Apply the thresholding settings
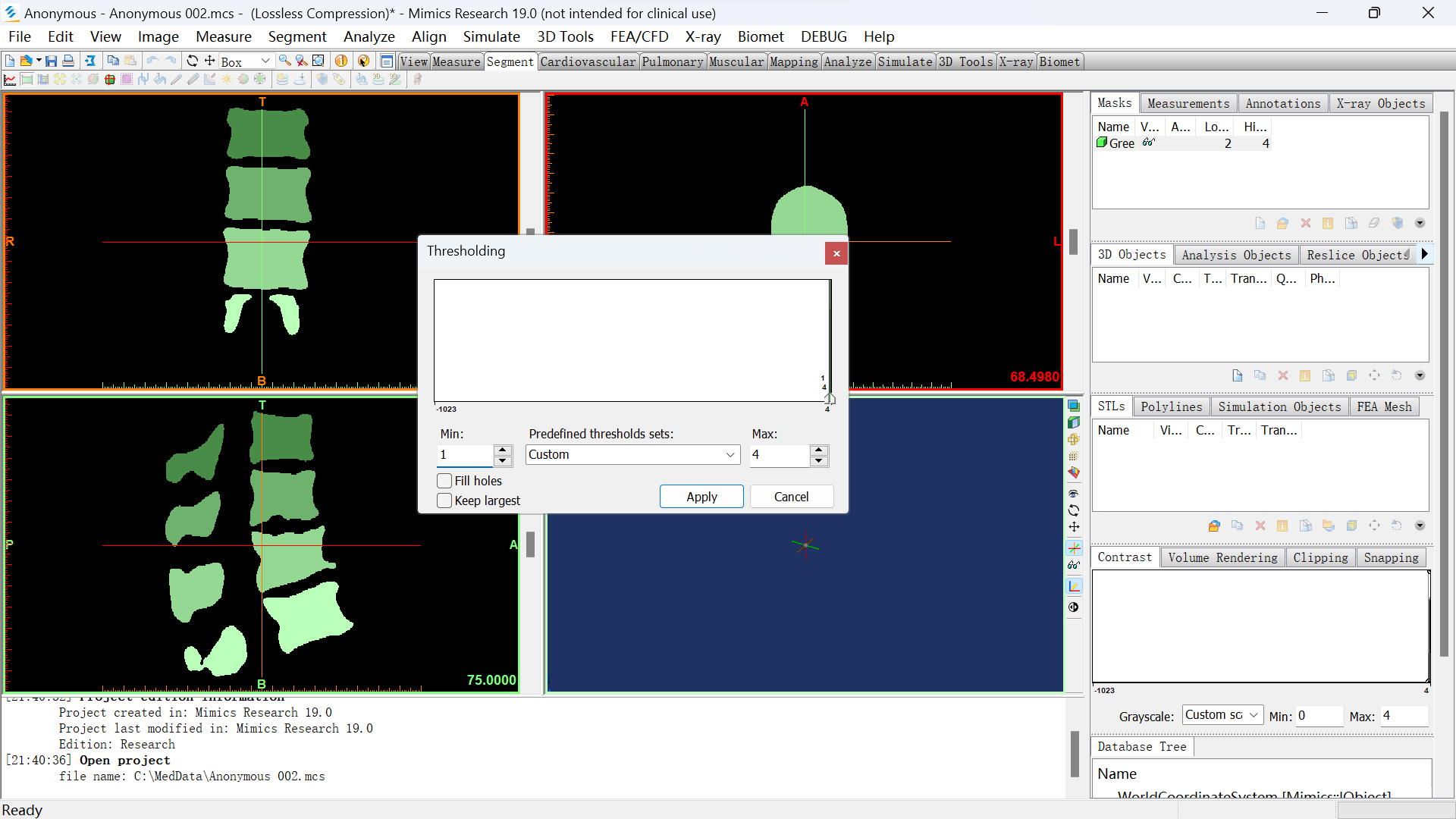This screenshot has height=819, width=1456. tap(701, 497)
